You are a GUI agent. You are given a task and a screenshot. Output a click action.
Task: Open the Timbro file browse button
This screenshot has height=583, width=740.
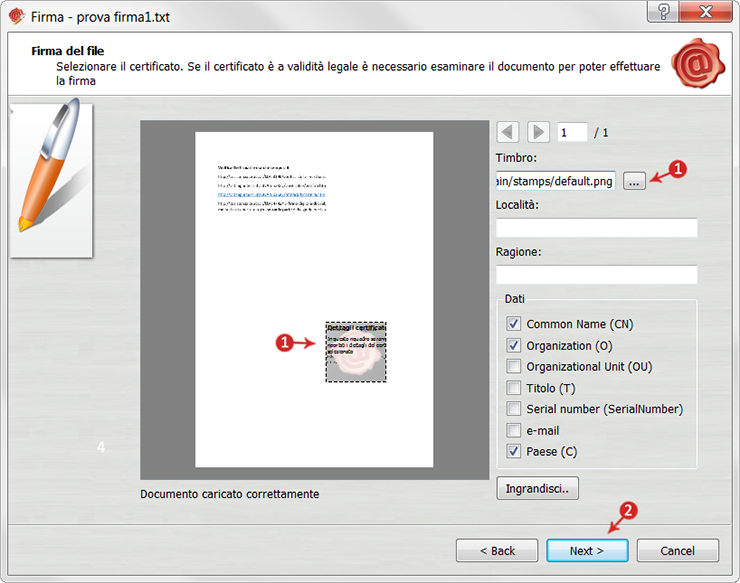click(634, 181)
